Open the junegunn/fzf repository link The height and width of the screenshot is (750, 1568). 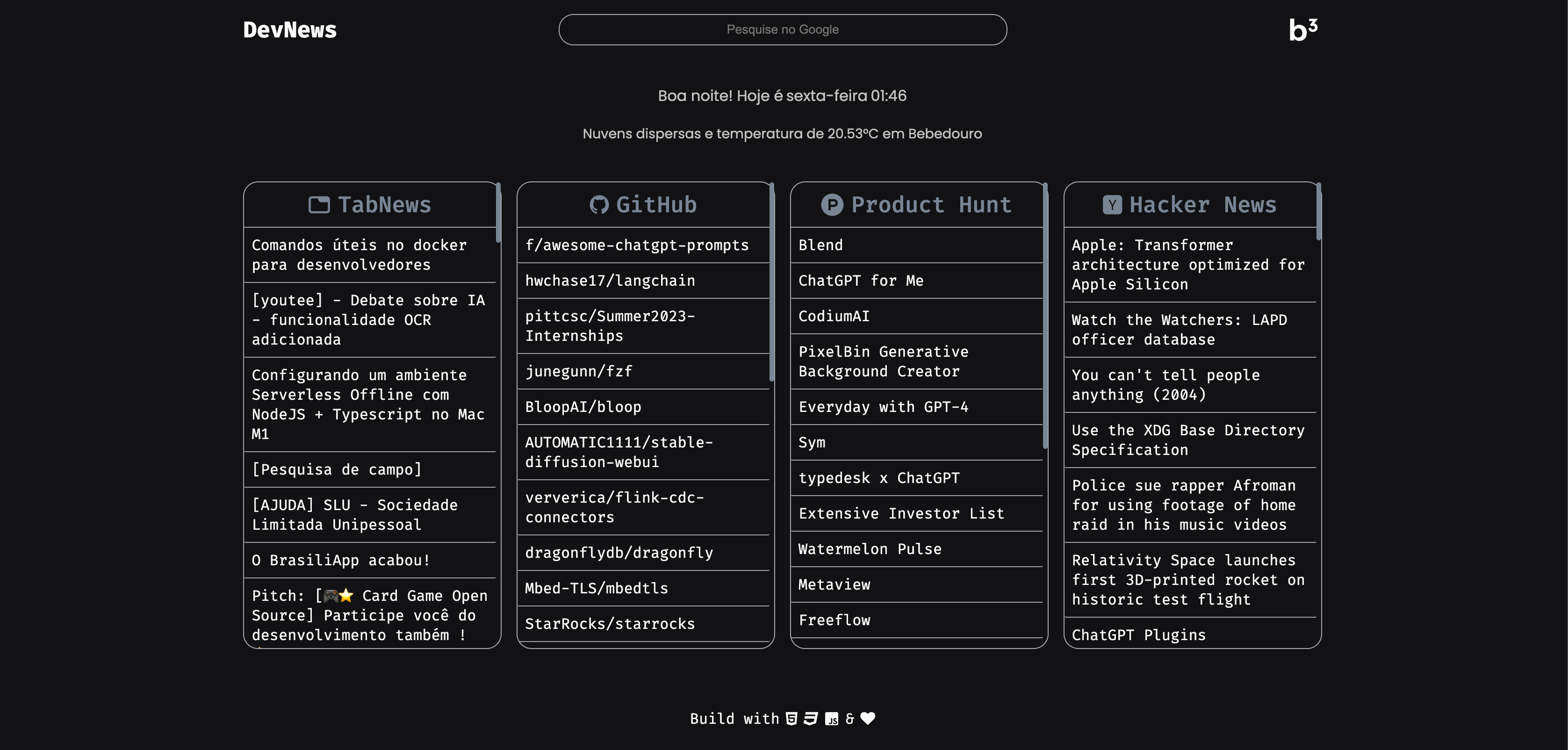tap(578, 371)
